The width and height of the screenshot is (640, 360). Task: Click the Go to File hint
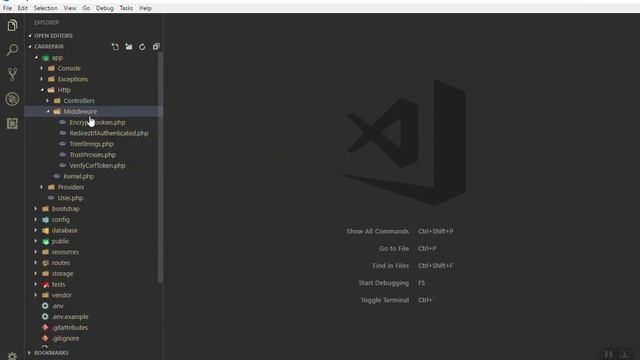point(394,248)
